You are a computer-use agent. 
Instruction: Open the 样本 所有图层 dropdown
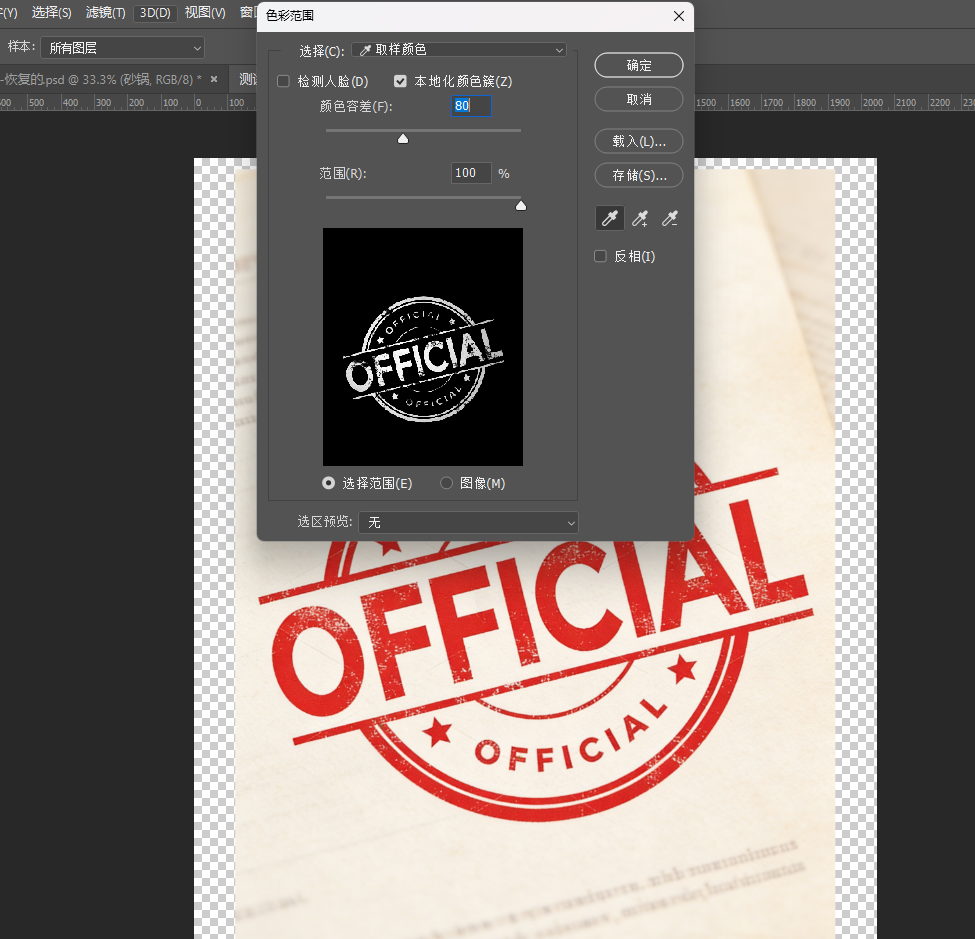coord(121,47)
